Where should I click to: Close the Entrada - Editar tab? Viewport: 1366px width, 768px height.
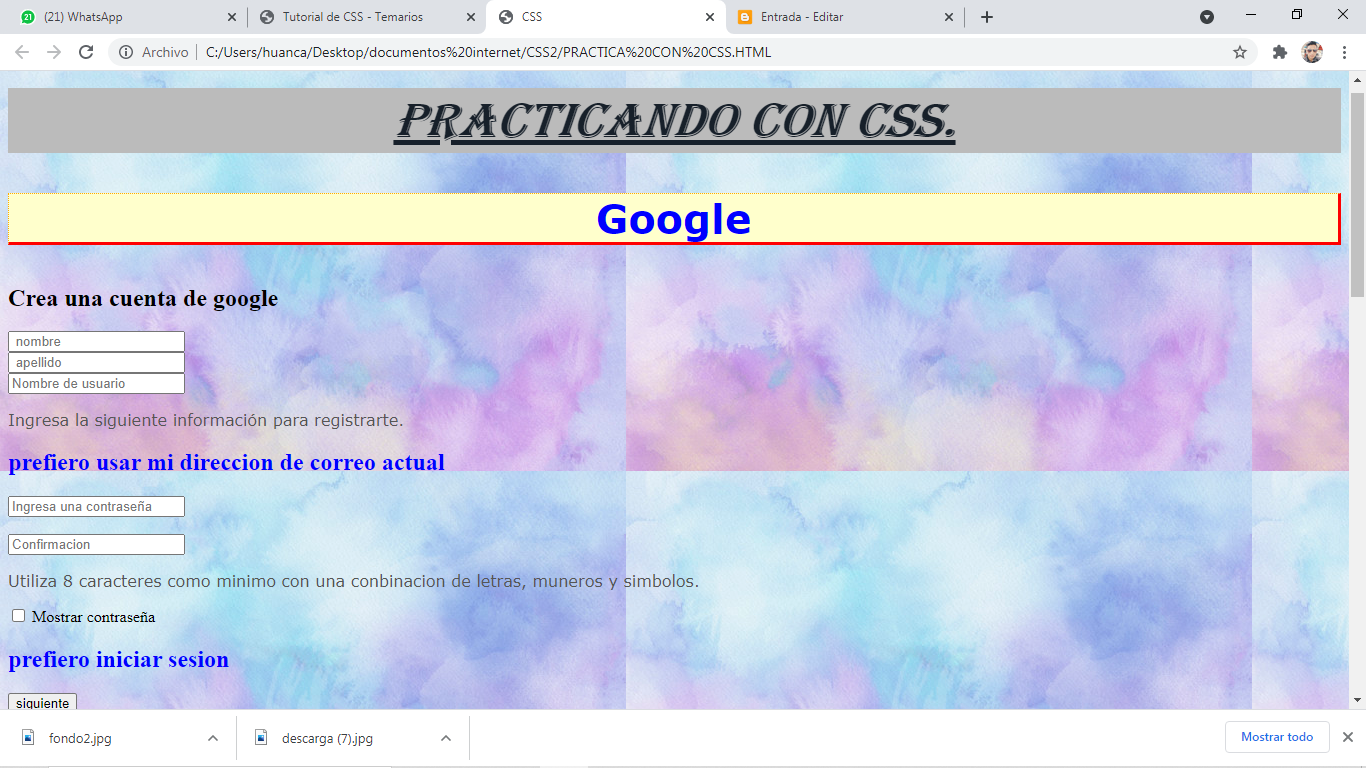[949, 17]
